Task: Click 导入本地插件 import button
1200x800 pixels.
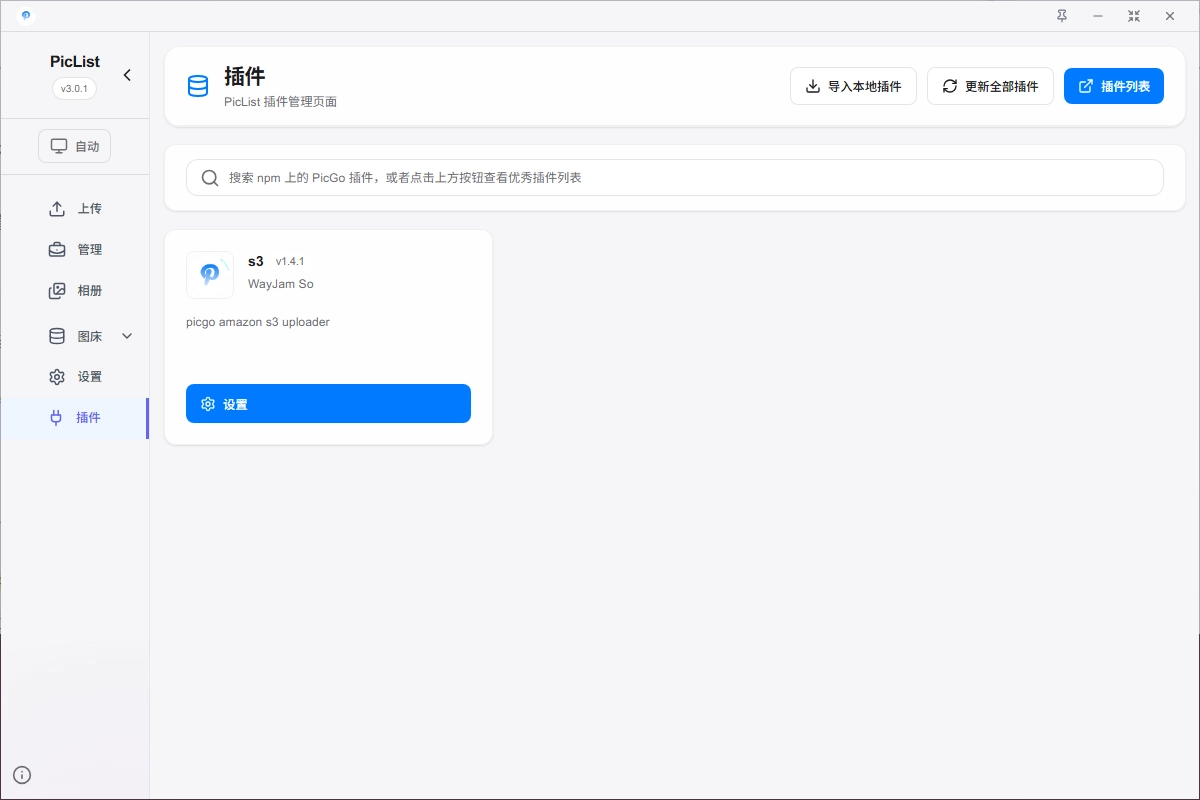Action: tap(853, 86)
